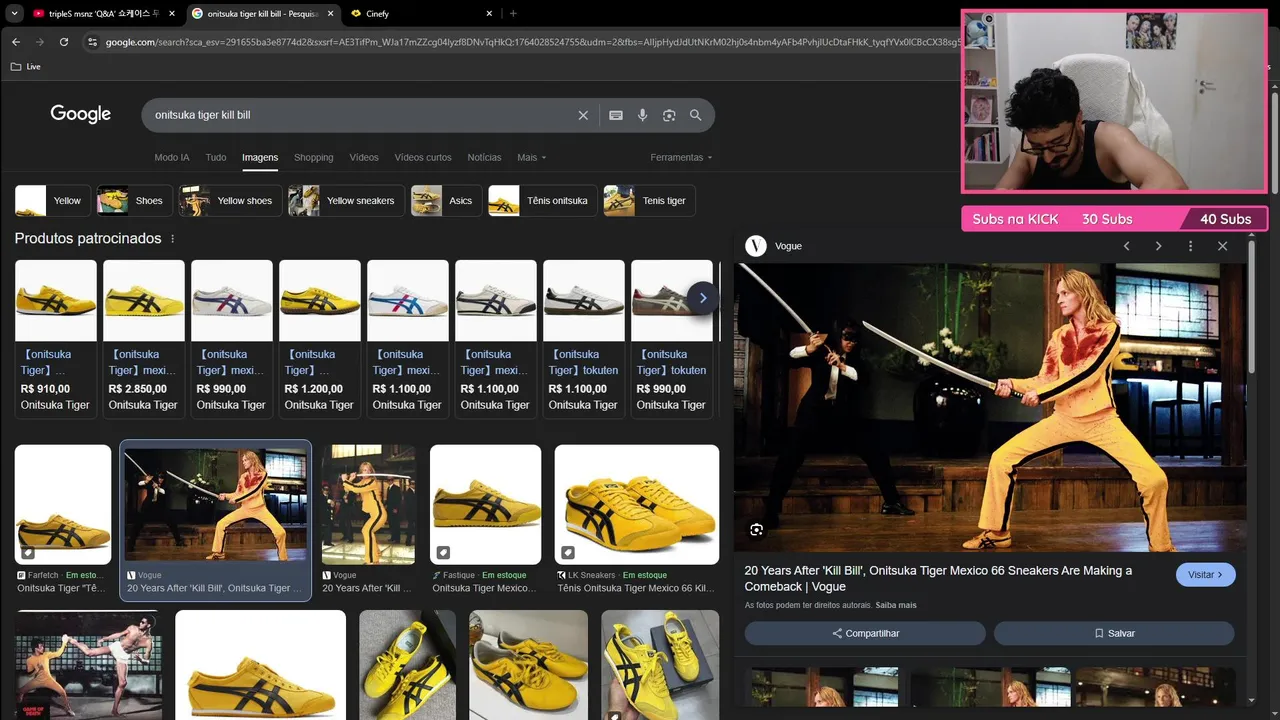Expand the Mais search filter menu
This screenshot has height=720, width=1280.
531,157
